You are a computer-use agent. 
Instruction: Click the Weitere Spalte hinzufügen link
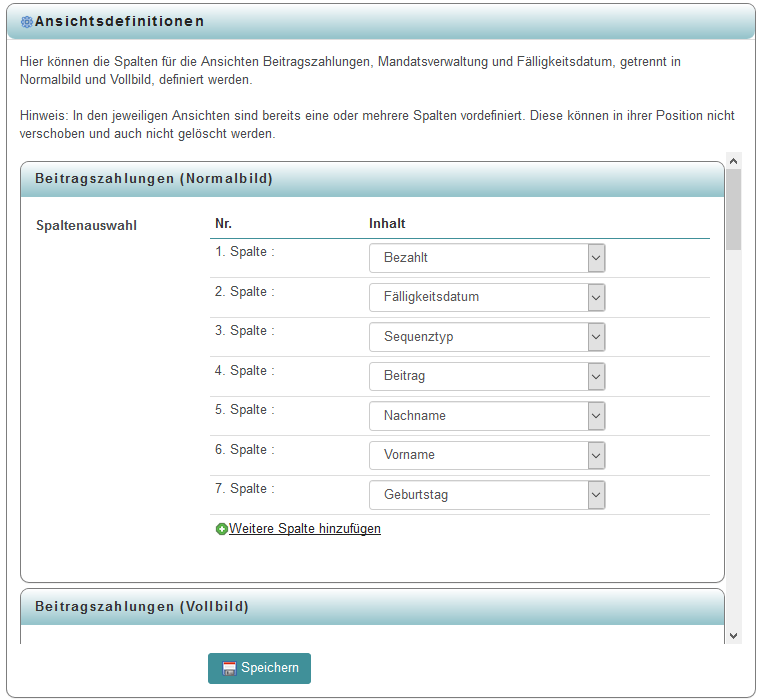[x=304, y=529]
